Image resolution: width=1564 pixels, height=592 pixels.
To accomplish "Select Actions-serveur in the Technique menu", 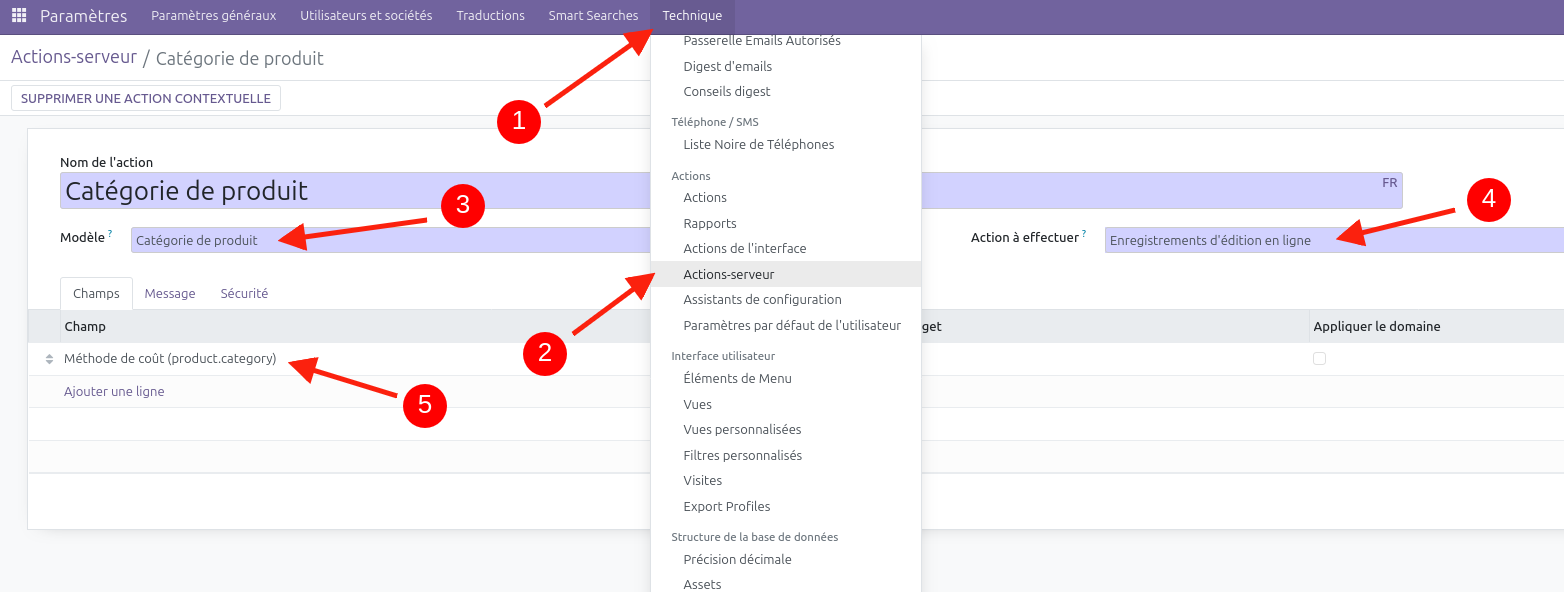I will click(x=728, y=274).
